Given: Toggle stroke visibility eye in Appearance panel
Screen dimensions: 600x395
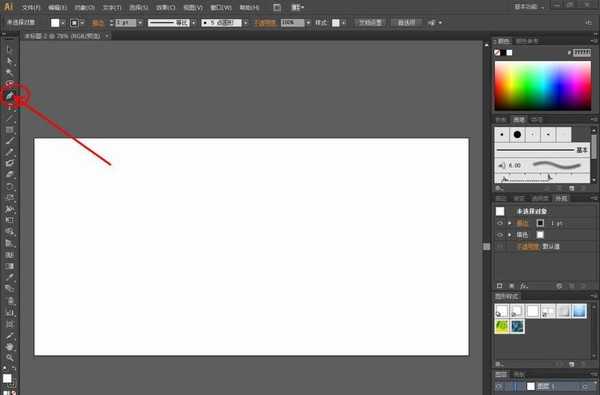Looking at the screenshot, I should pyautogui.click(x=500, y=223).
